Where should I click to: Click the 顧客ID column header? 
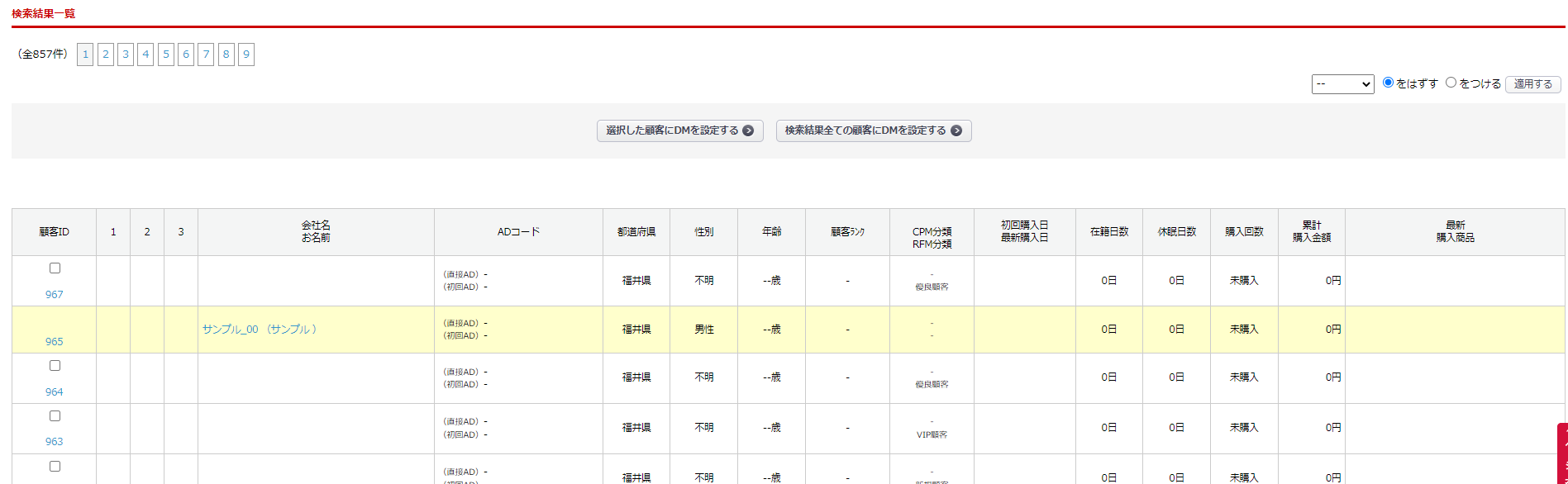[55, 232]
